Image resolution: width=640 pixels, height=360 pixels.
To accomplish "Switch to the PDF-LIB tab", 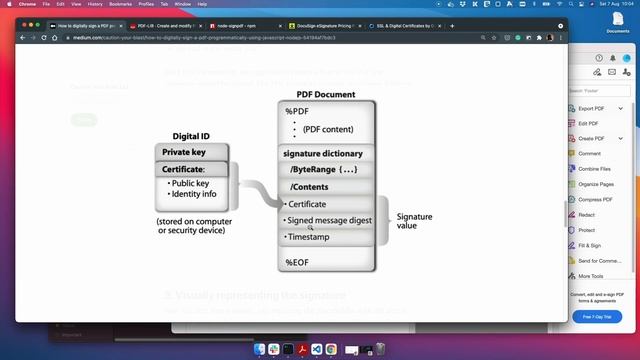I will pos(167,26).
